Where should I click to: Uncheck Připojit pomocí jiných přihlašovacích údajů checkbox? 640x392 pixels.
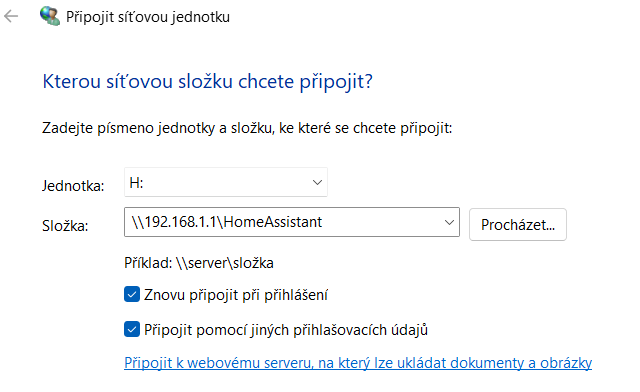click(x=132, y=329)
